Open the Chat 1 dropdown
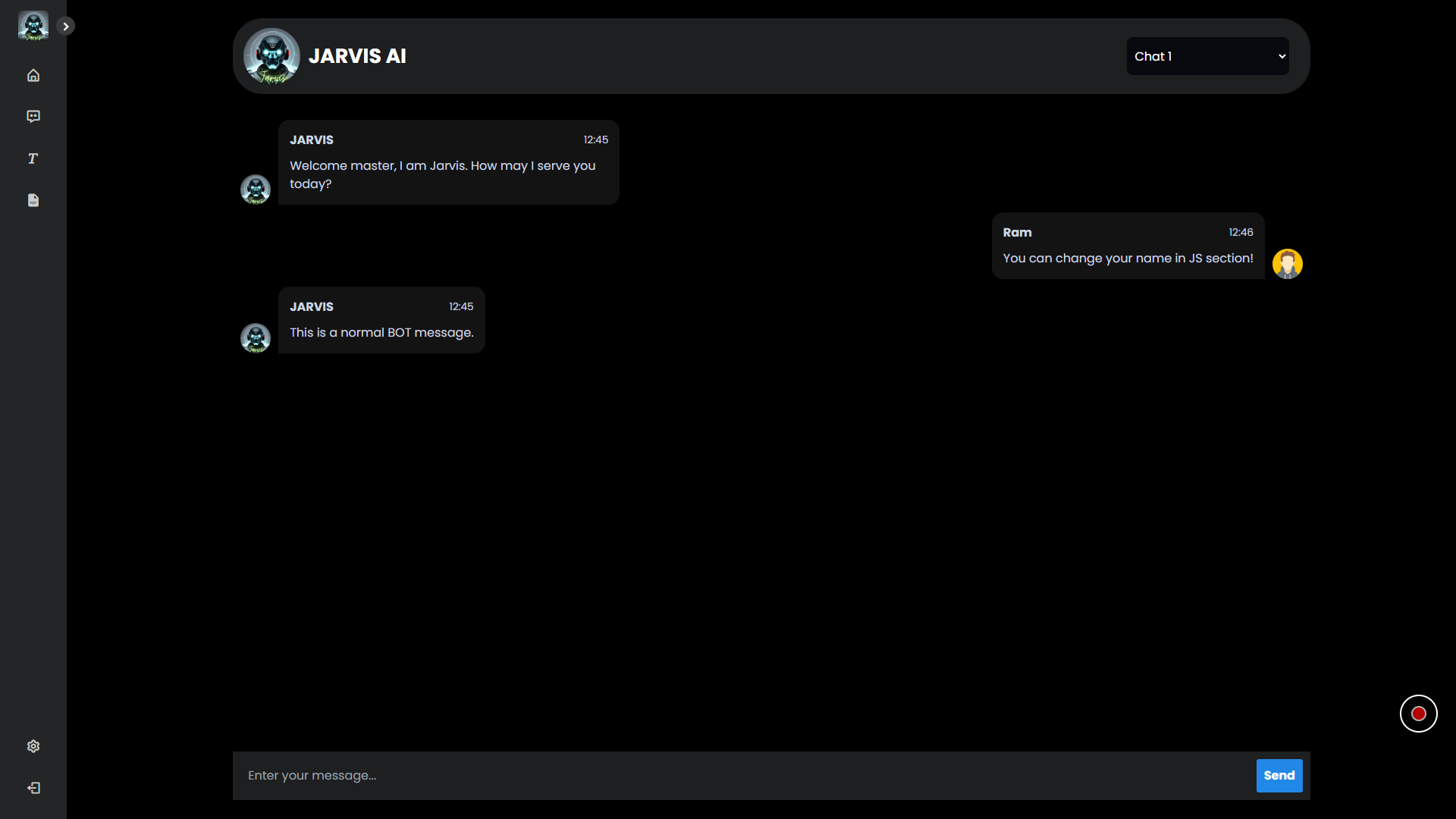1456x819 pixels. click(x=1207, y=56)
